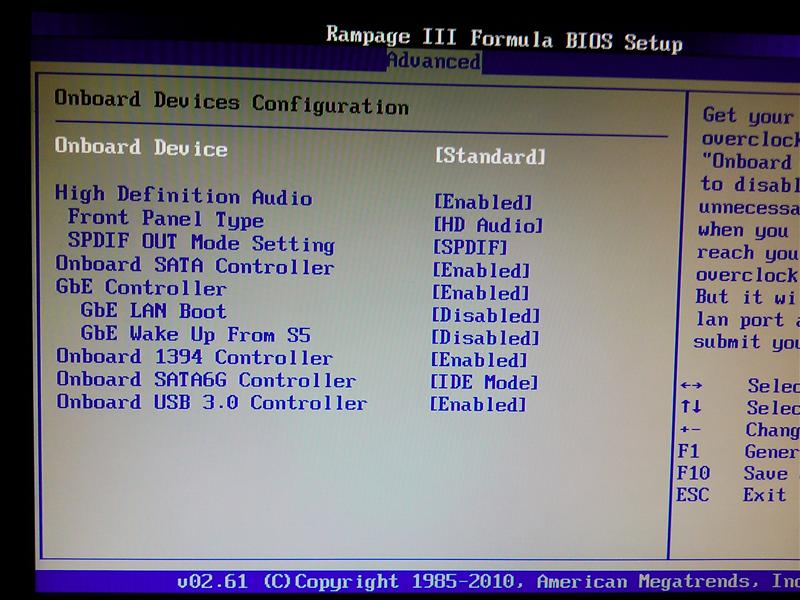Image resolution: width=800 pixels, height=600 pixels.
Task: Click the F10 Save hint
Action: click(x=692, y=473)
